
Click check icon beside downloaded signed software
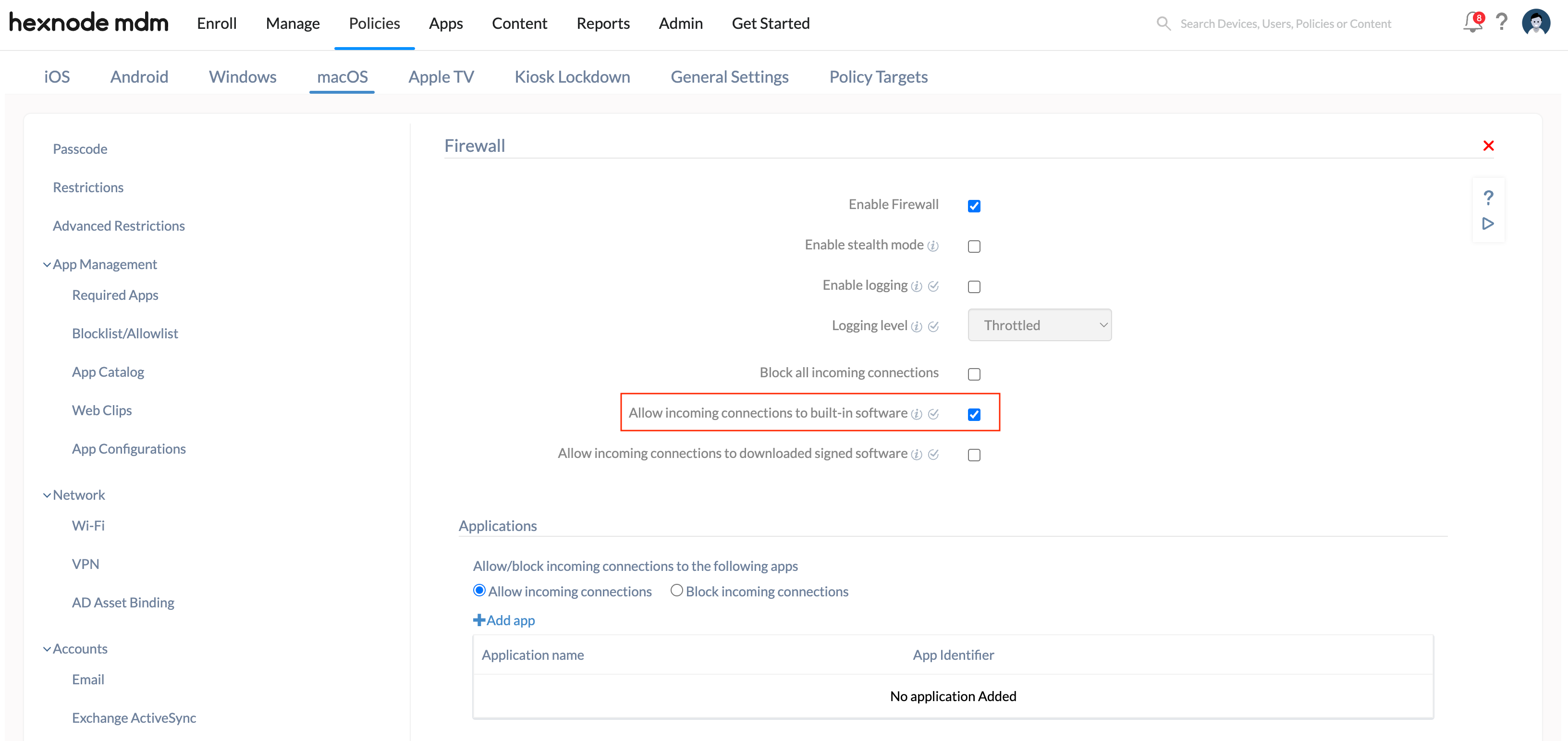(x=933, y=454)
